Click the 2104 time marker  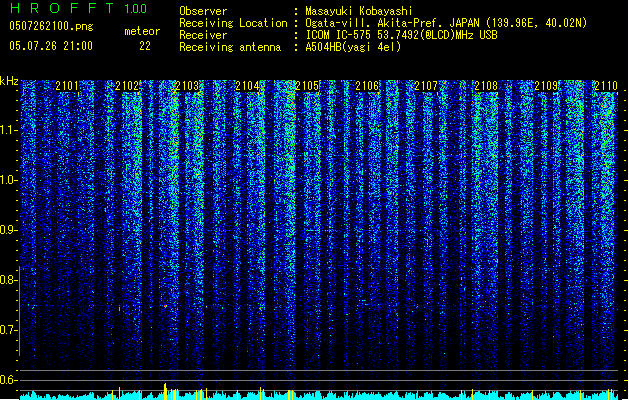[x=247, y=86]
